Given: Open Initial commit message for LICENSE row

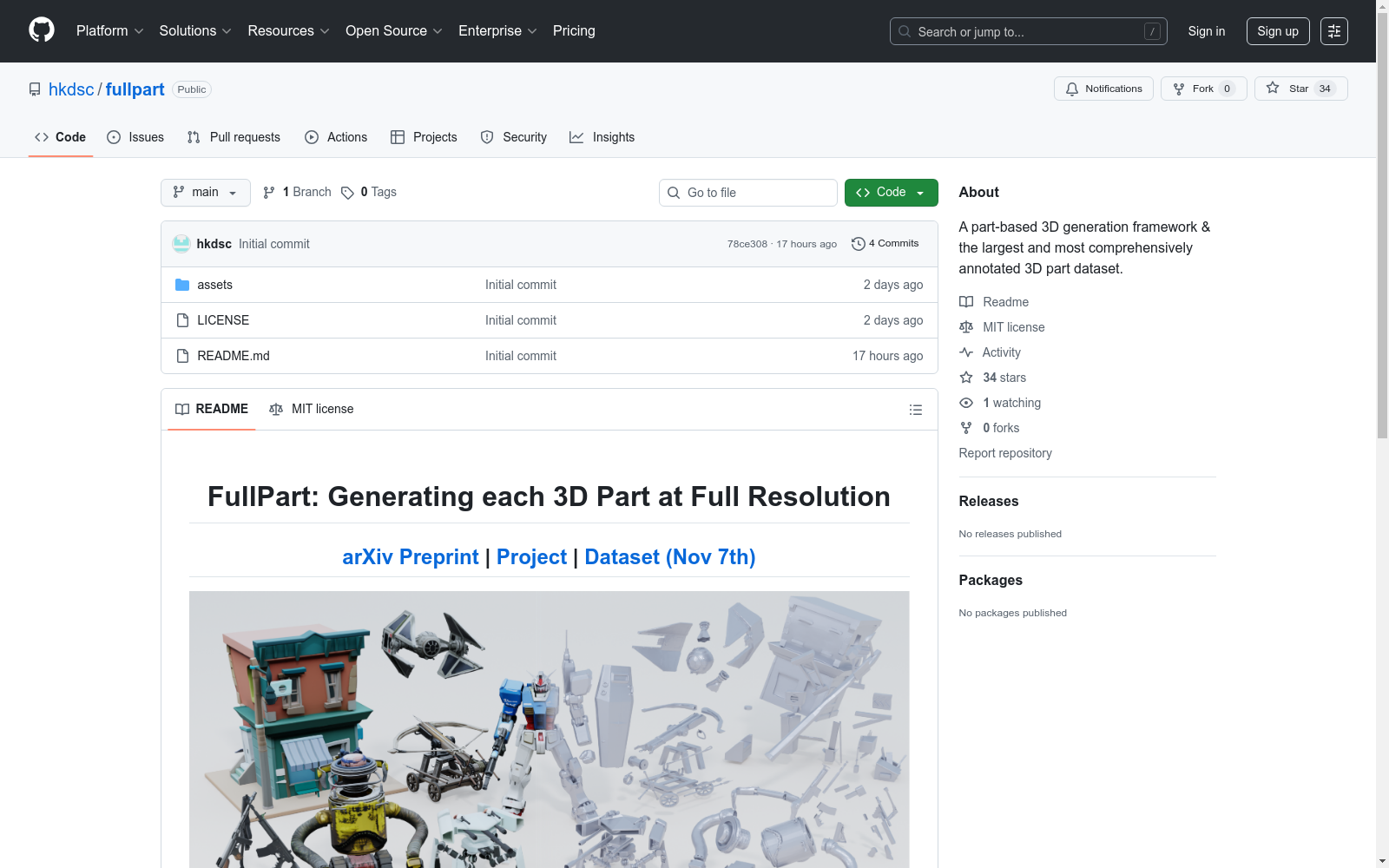Looking at the screenshot, I should [x=521, y=320].
